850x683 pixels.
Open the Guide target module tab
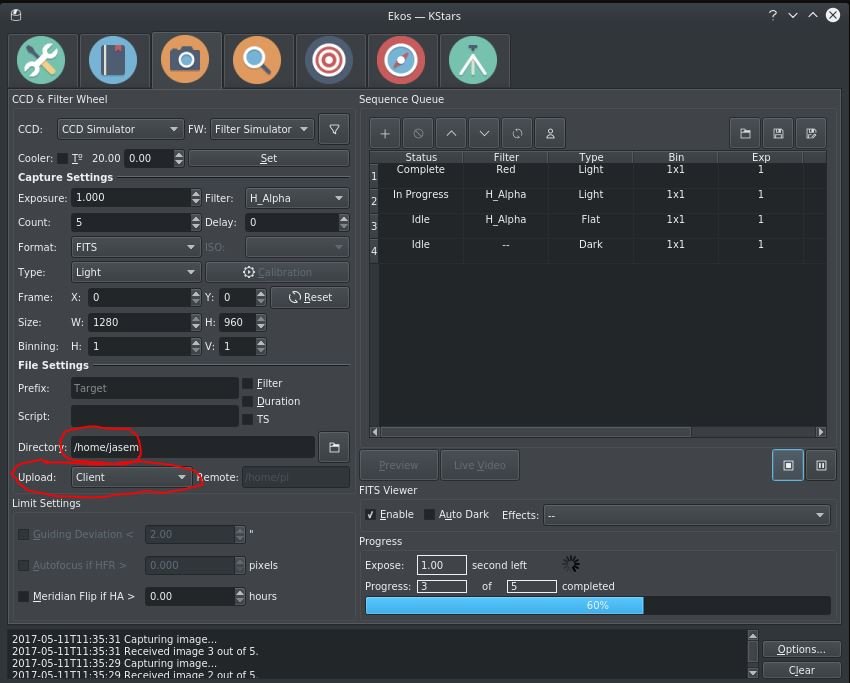pyautogui.click(x=329, y=60)
